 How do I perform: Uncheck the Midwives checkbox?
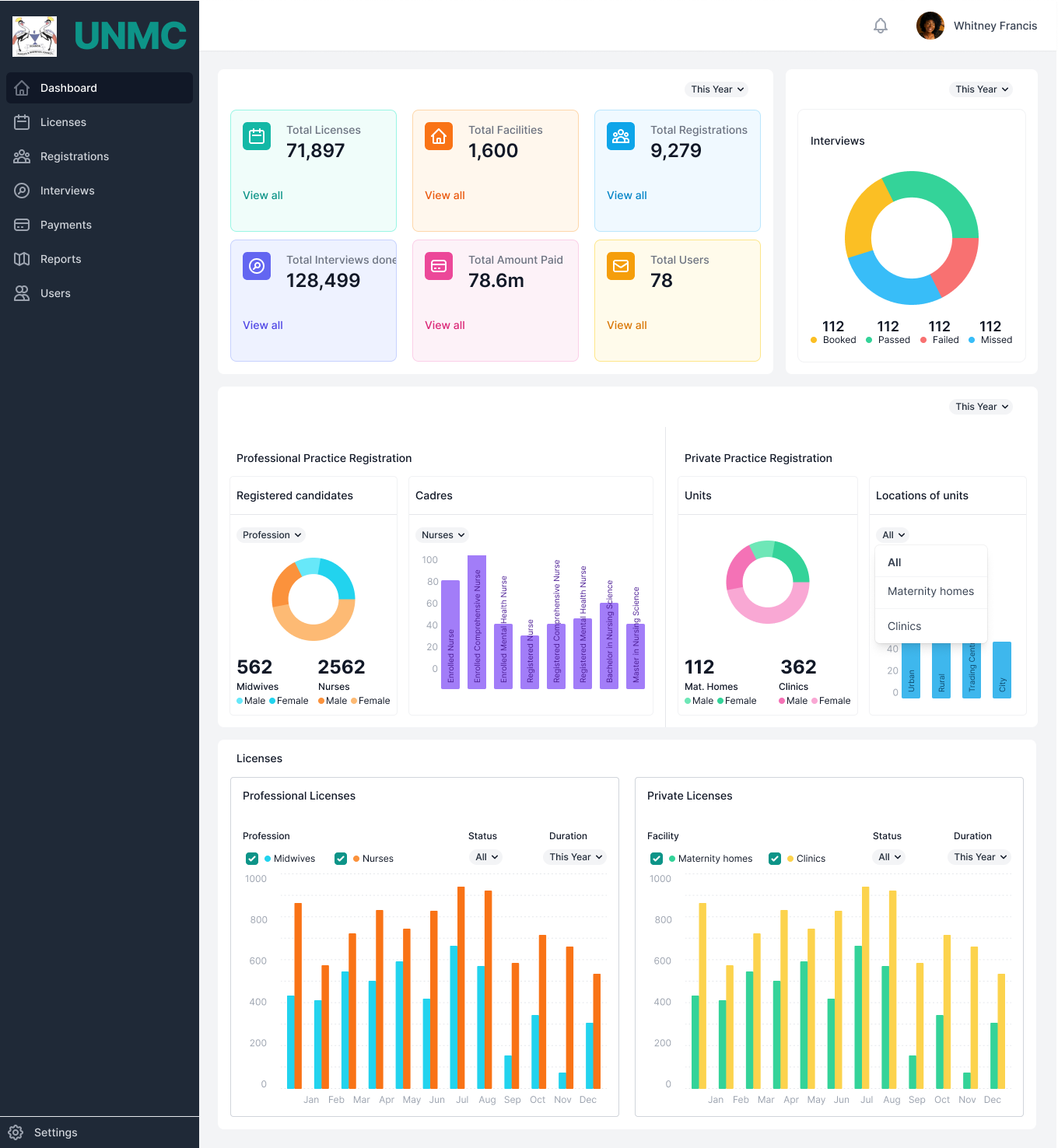pos(252,859)
